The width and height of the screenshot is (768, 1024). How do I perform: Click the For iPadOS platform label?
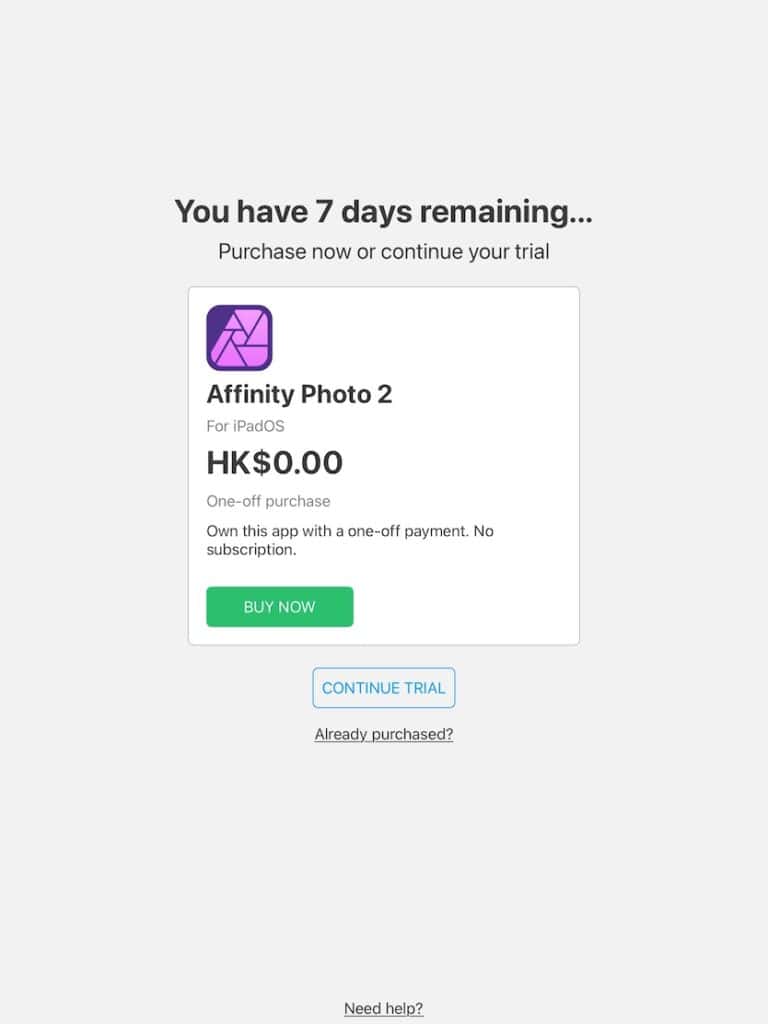click(x=245, y=427)
